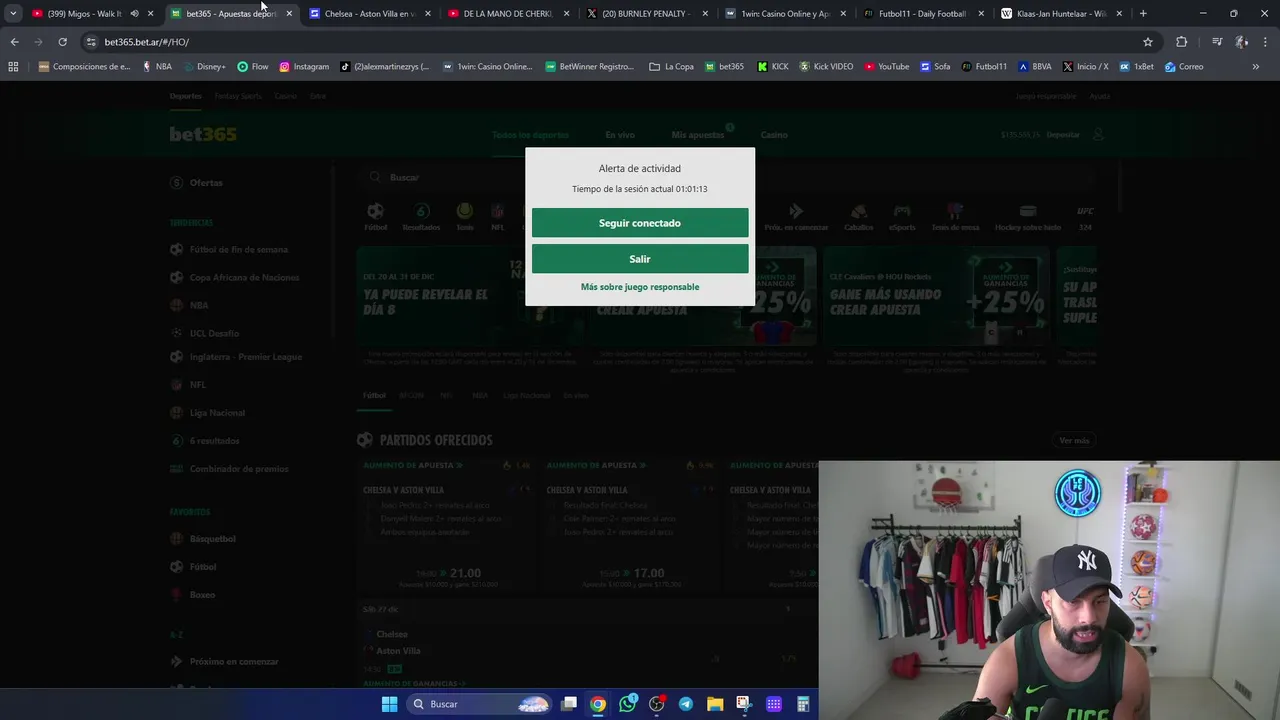Open the KICK bookmark
Image resolution: width=1280 pixels, height=720 pixels.
[x=773, y=67]
